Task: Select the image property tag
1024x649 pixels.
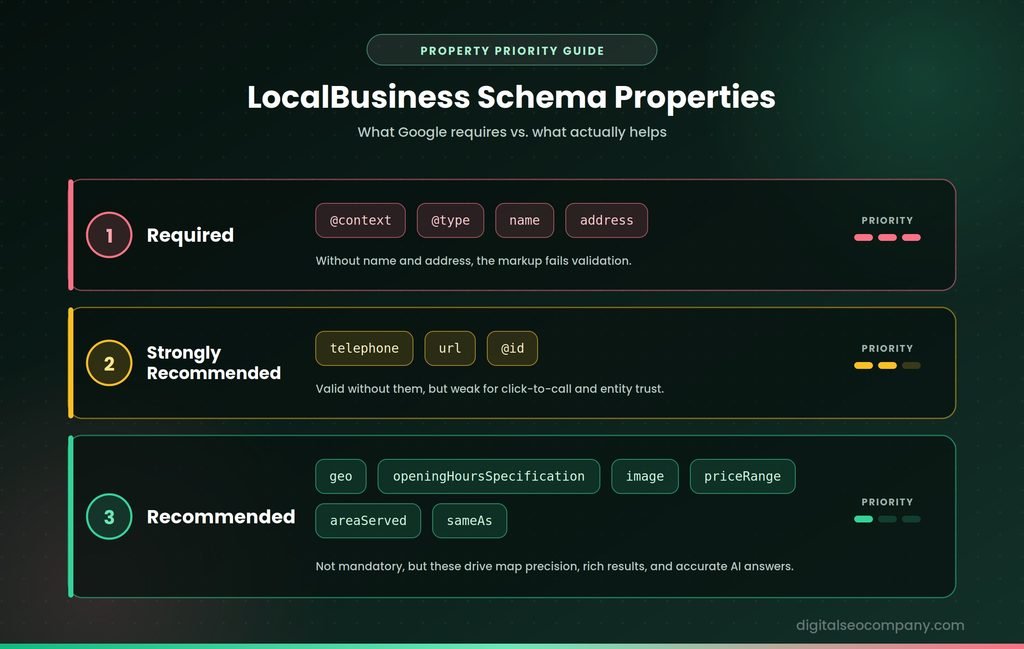Action: (x=645, y=477)
